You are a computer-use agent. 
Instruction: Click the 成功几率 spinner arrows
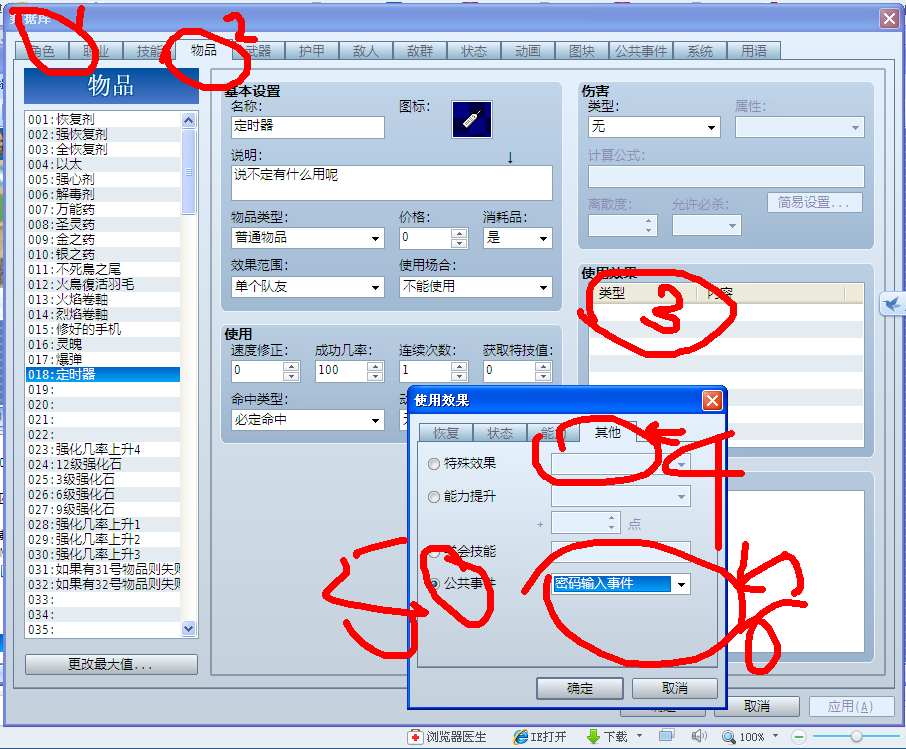375,371
